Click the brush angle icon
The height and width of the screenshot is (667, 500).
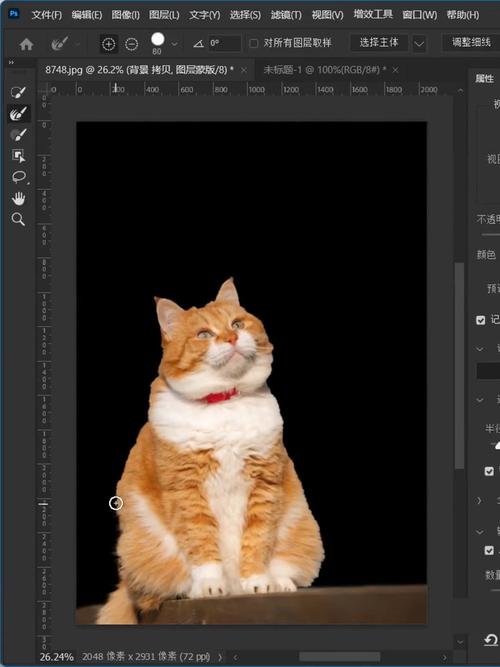click(199, 43)
